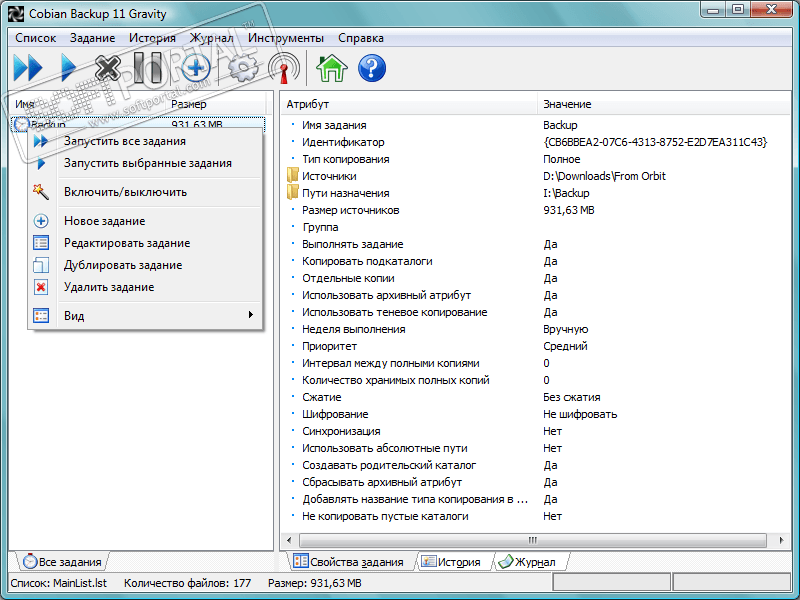Click the plus icon beside Новое задание
This screenshot has width=800, height=600.
click(41, 221)
